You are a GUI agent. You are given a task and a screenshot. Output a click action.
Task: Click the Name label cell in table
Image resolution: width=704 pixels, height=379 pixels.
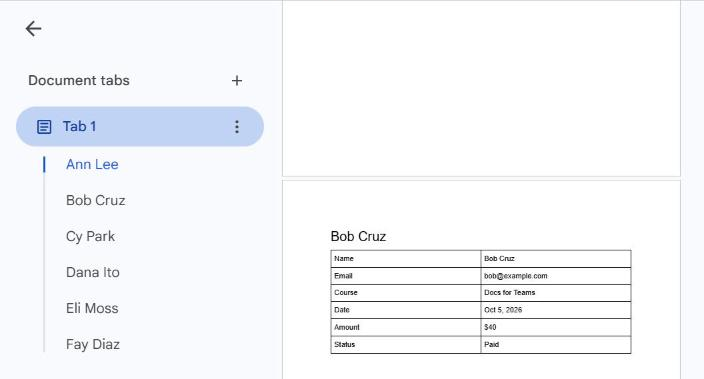click(406, 259)
